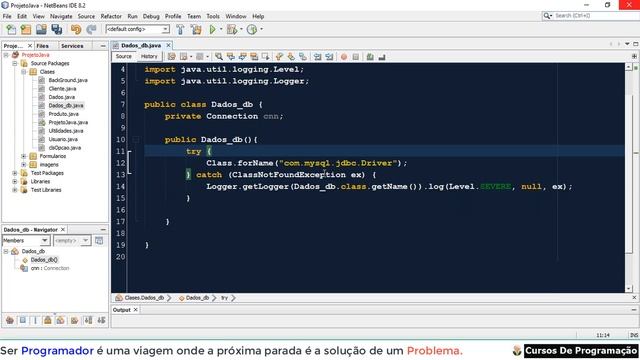Screen dimensions: 640x360
Task: Click the Undo toolbar icon
Action: pyautogui.click(x=76, y=29)
